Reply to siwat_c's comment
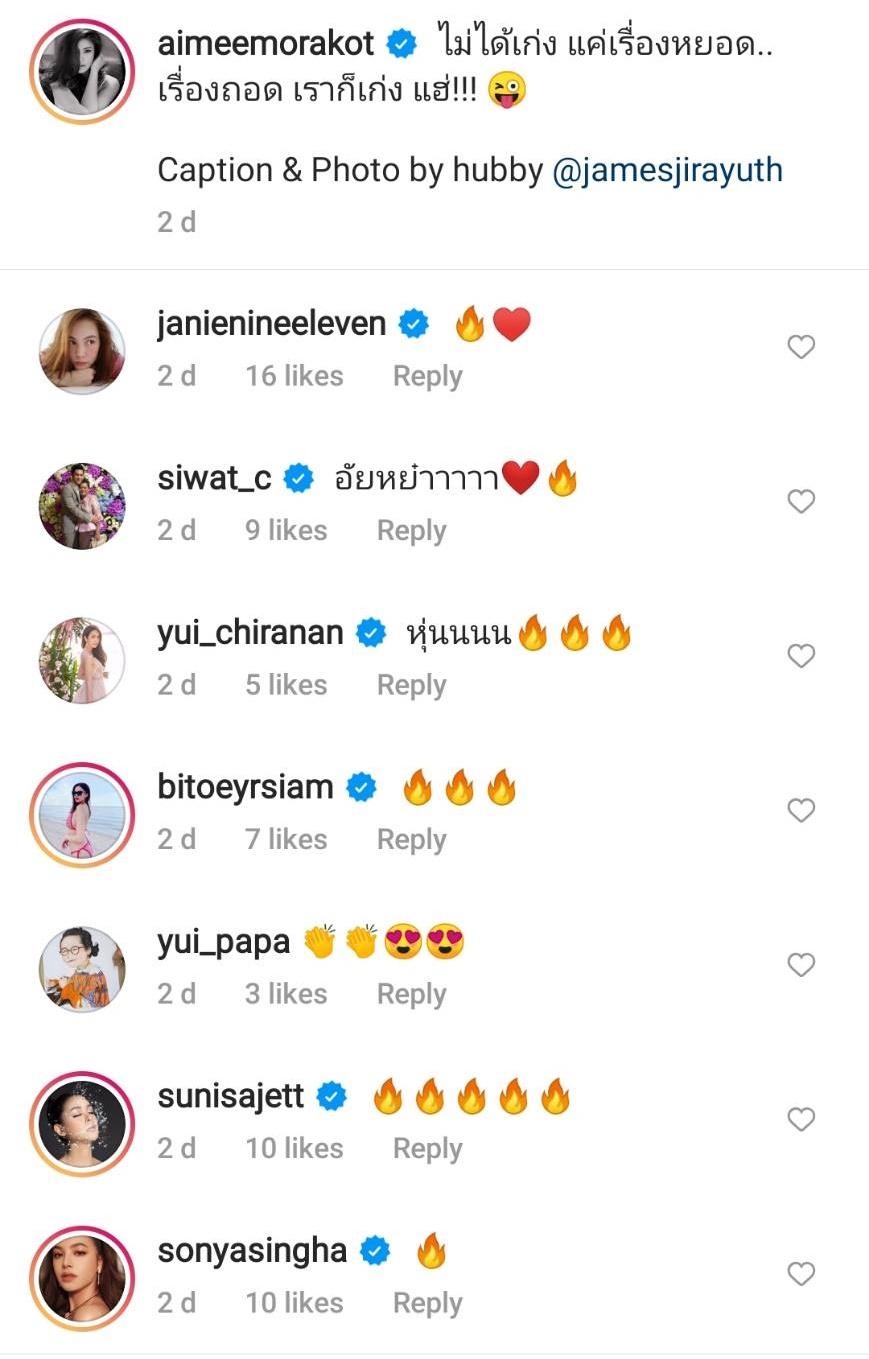 point(411,531)
